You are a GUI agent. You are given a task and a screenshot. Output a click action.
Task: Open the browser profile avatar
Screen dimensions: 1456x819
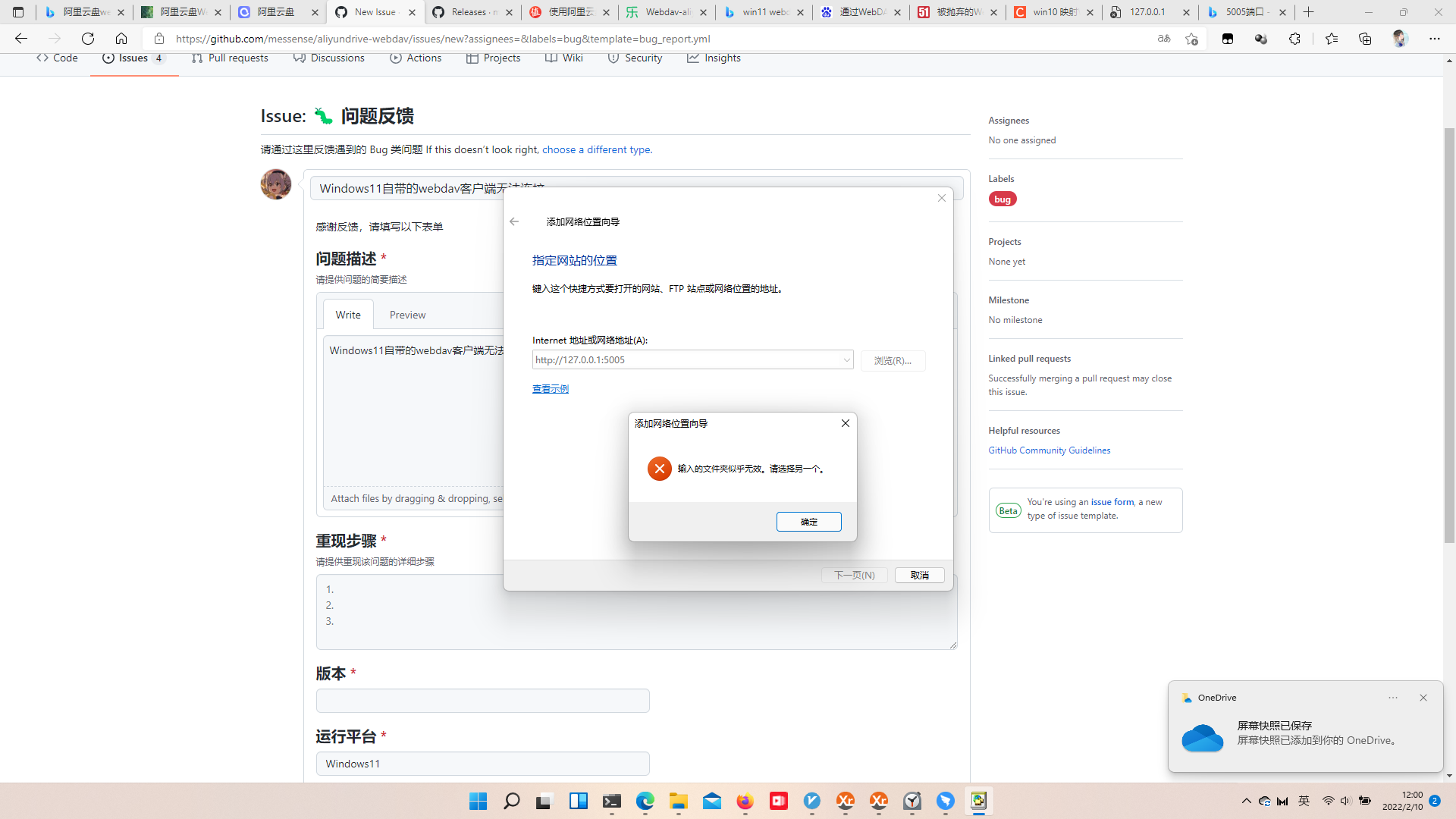click(x=1400, y=39)
